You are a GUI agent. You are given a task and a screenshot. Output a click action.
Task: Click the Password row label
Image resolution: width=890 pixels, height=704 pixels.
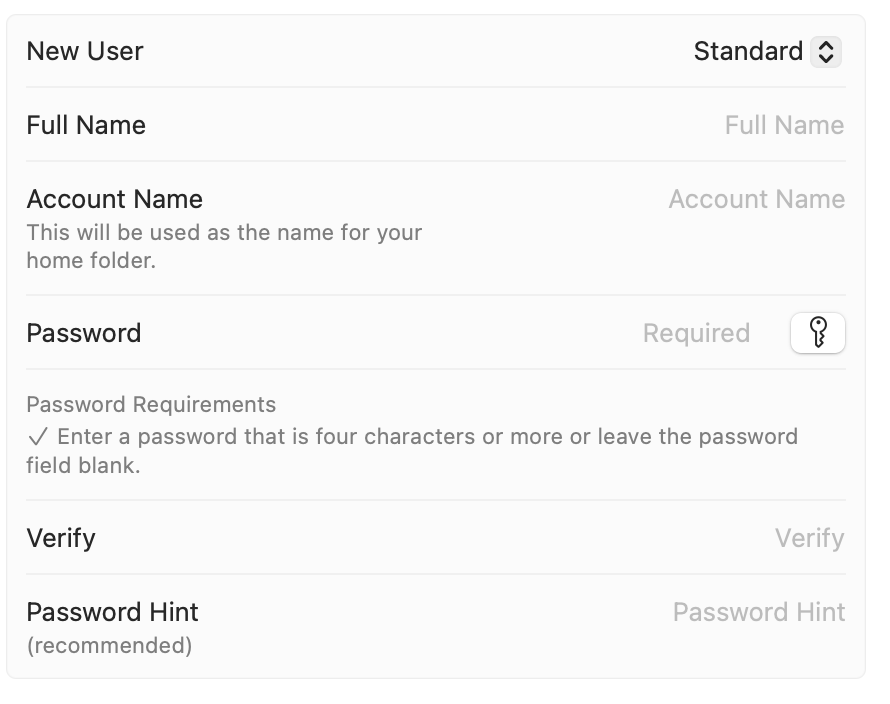pyautogui.click(x=83, y=333)
